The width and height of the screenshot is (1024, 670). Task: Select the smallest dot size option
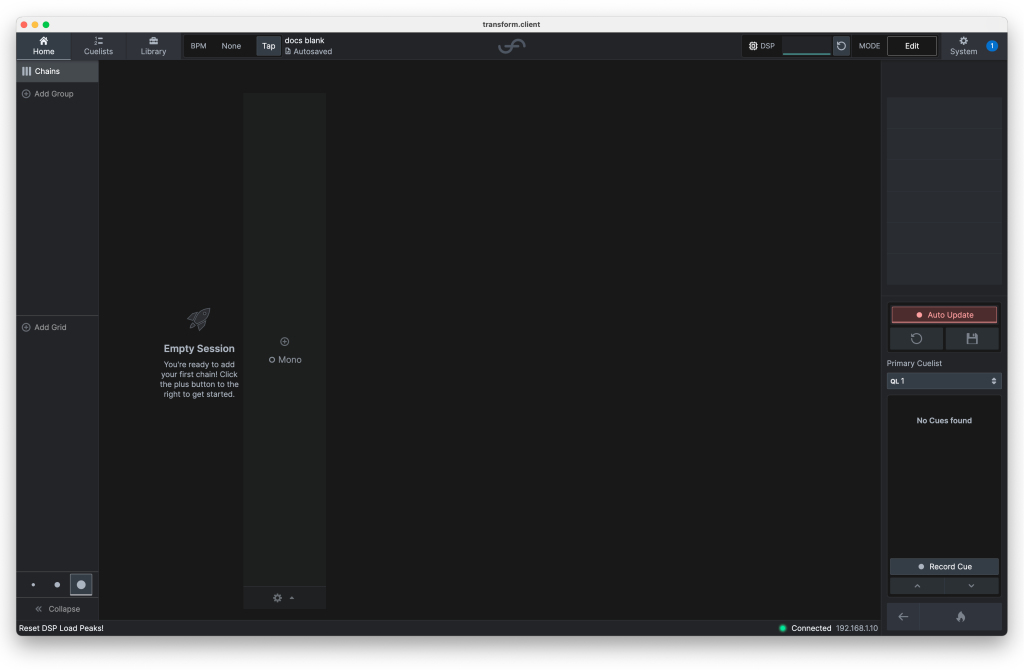pyautogui.click(x=33, y=585)
